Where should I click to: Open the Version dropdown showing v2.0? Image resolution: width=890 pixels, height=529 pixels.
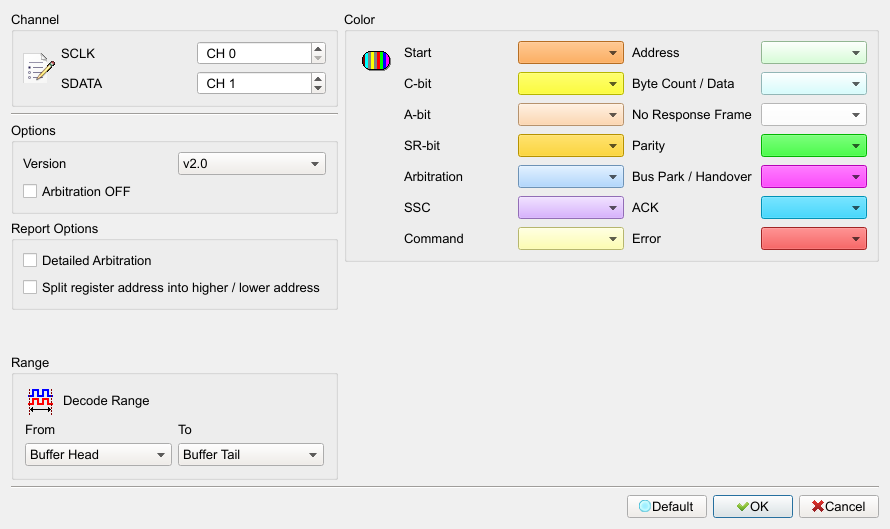tap(251, 163)
